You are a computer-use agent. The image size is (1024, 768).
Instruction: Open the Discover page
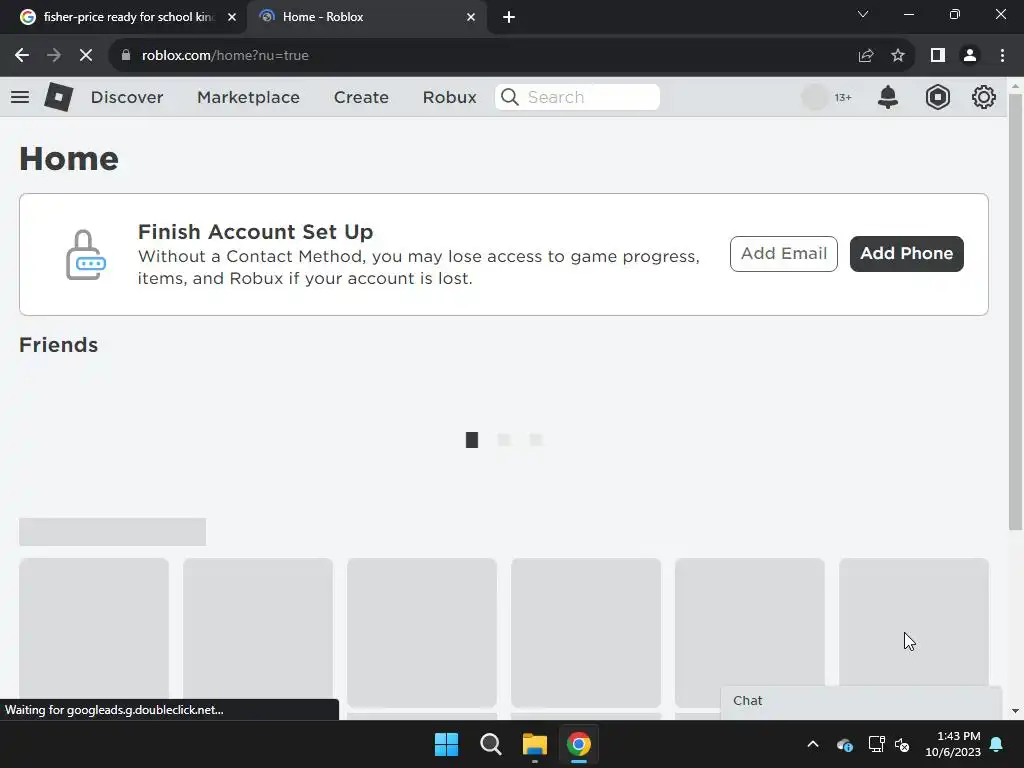point(127,97)
